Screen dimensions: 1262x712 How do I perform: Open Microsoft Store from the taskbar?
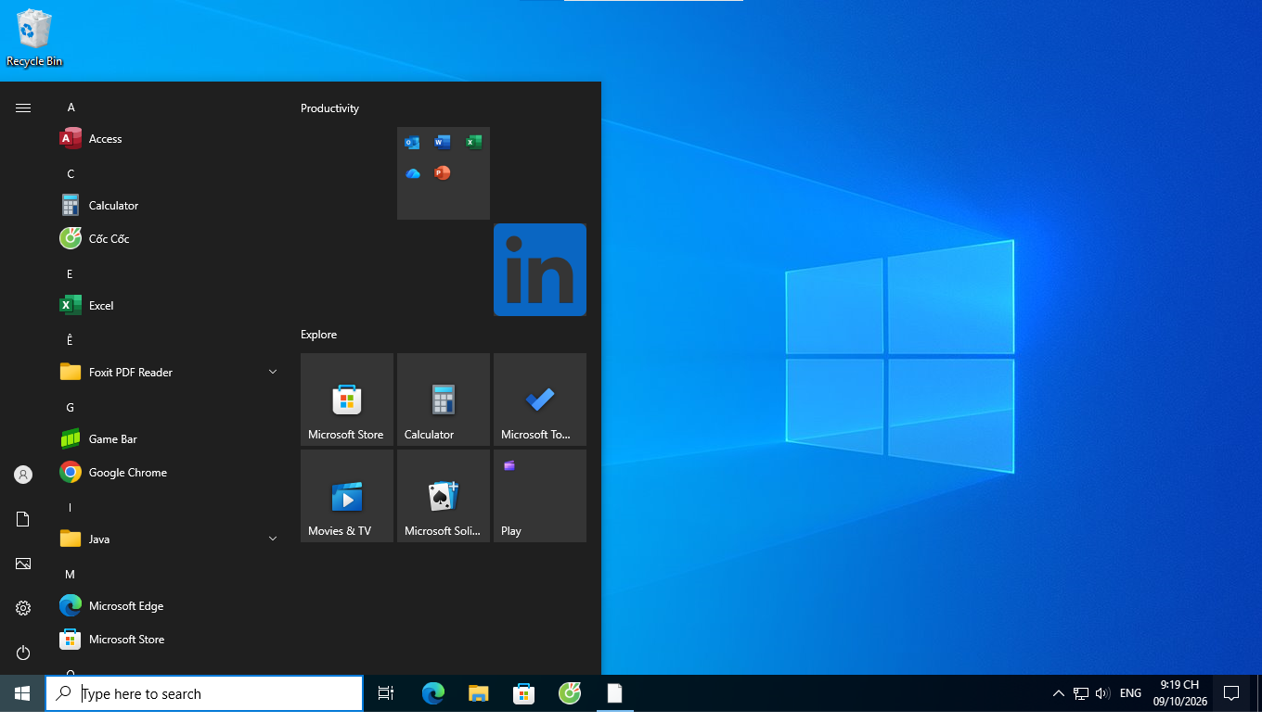[x=524, y=694]
